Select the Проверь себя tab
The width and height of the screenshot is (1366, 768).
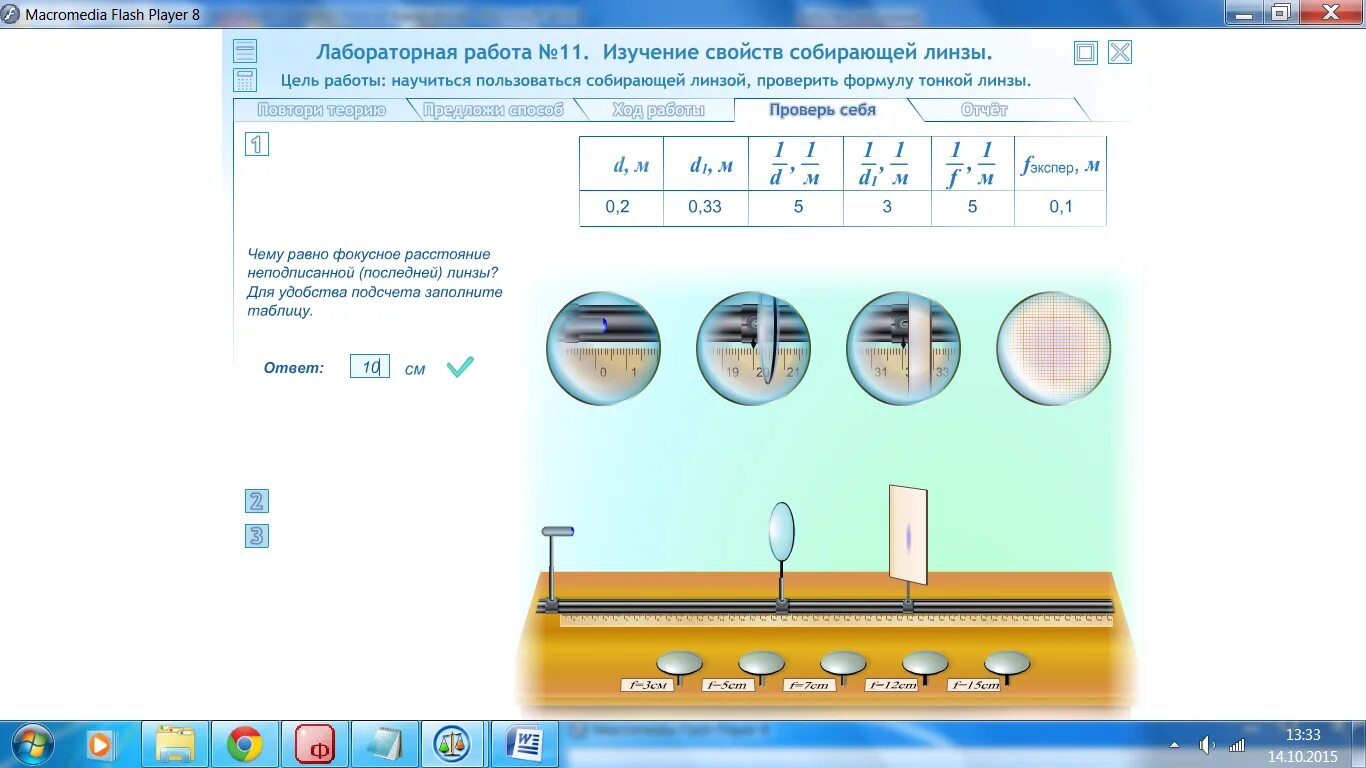tap(822, 110)
